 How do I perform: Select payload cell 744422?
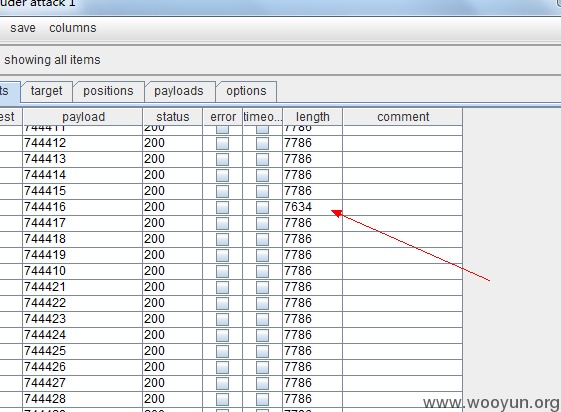83,303
